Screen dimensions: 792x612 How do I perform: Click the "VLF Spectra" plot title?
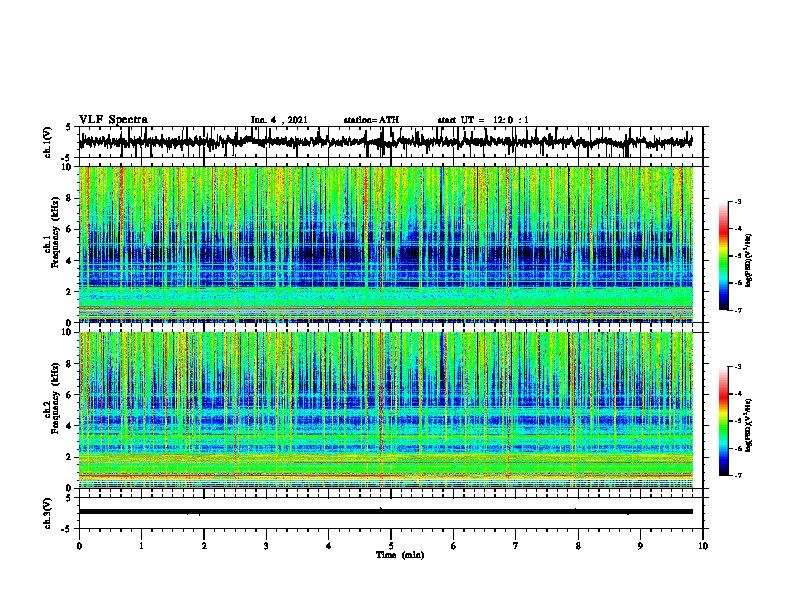(113, 120)
